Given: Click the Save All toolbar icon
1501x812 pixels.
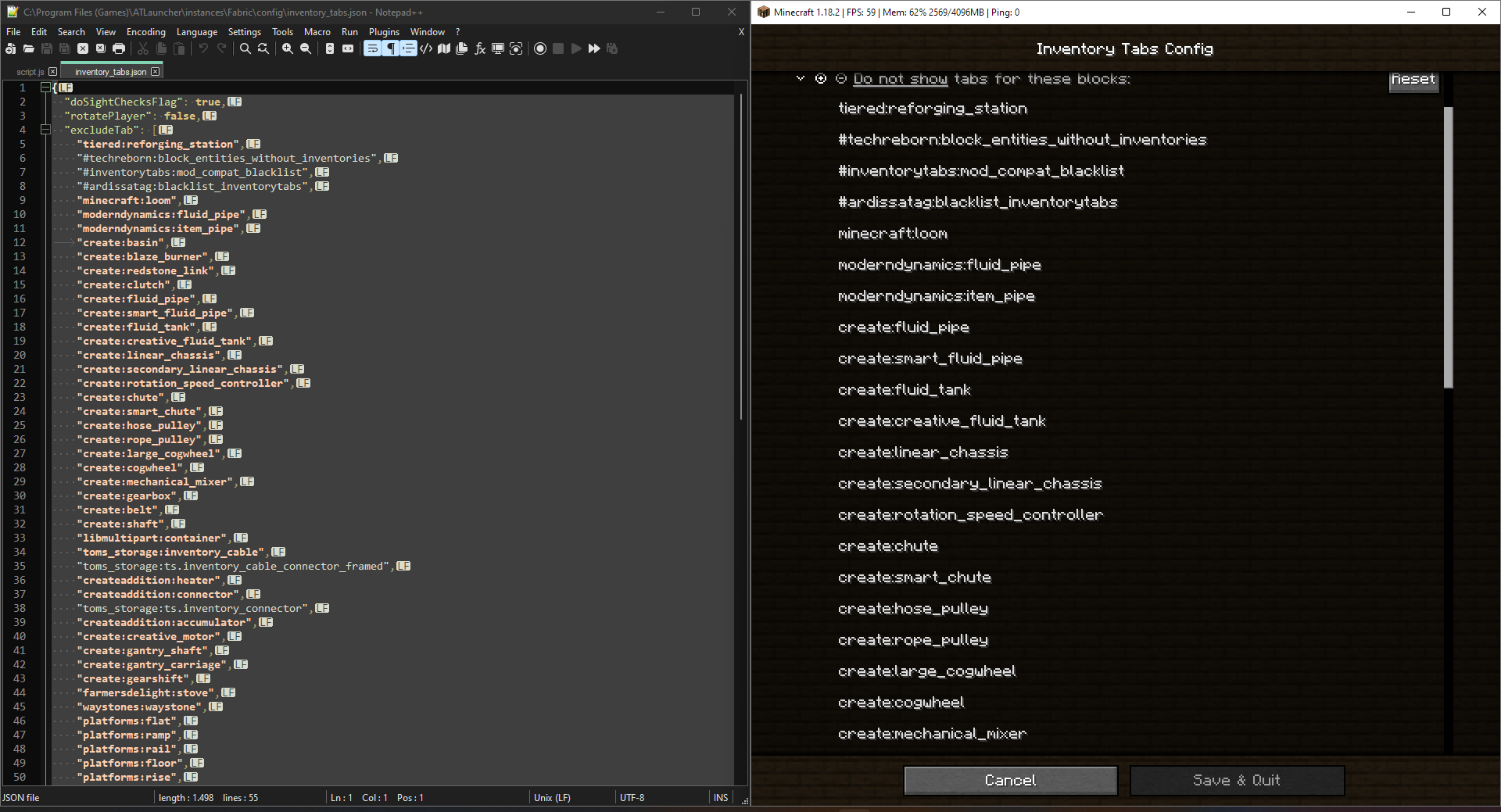Looking at the screenshot, I should pyautogui.click(x=65, y=48).
